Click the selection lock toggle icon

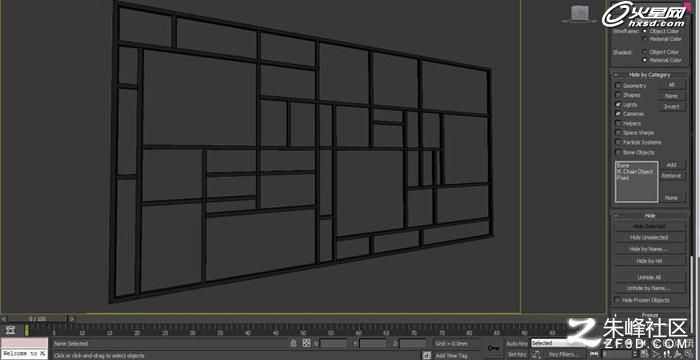pyautogui.click(x=293, y=343)
